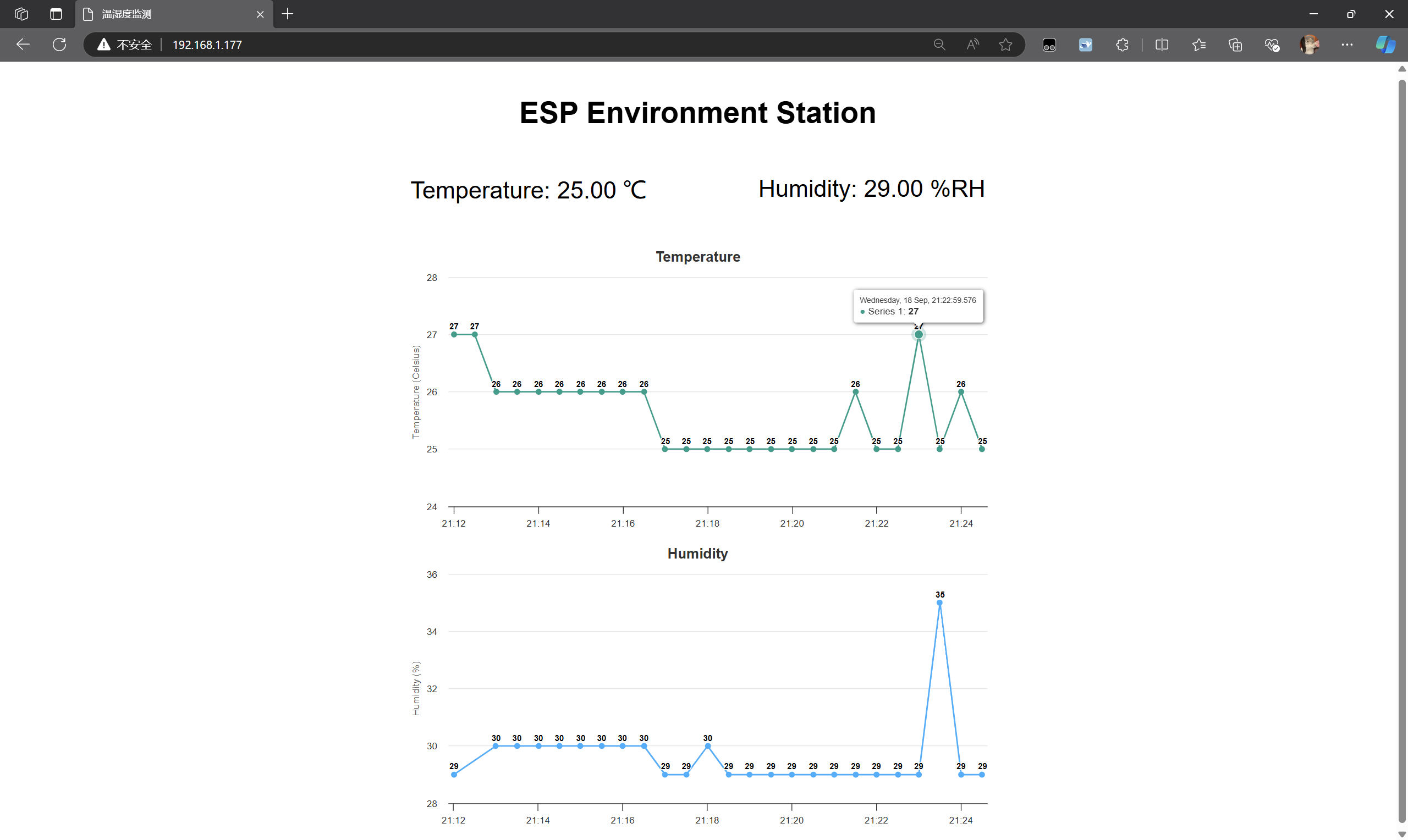Open the Extensions puzzle icon
Image resolution: width=1408 pixels, height=840 pixels.
coord(1122,44)
